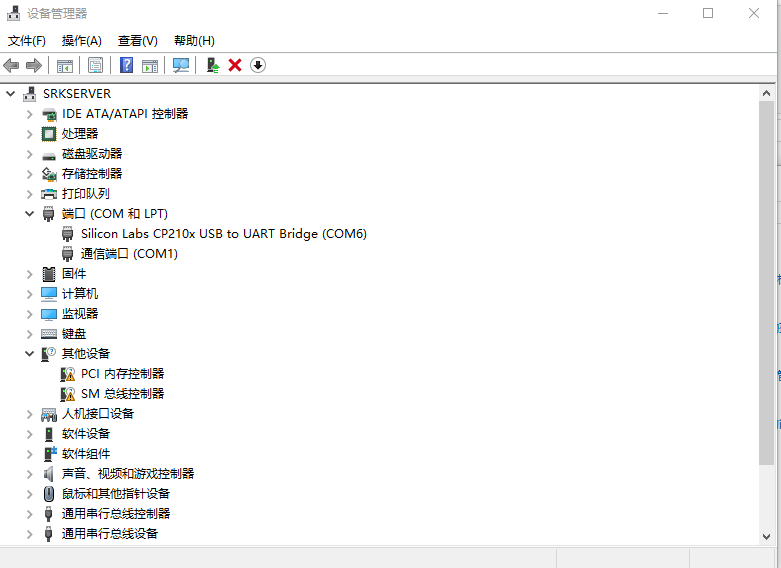
Task: Click the vertical scrollbar down arrow
Action: point(766,537)
